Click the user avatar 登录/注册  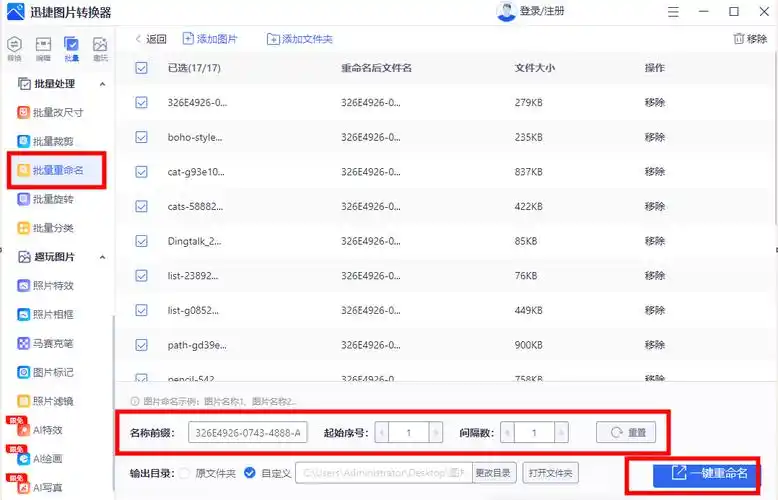coord(530,11)
